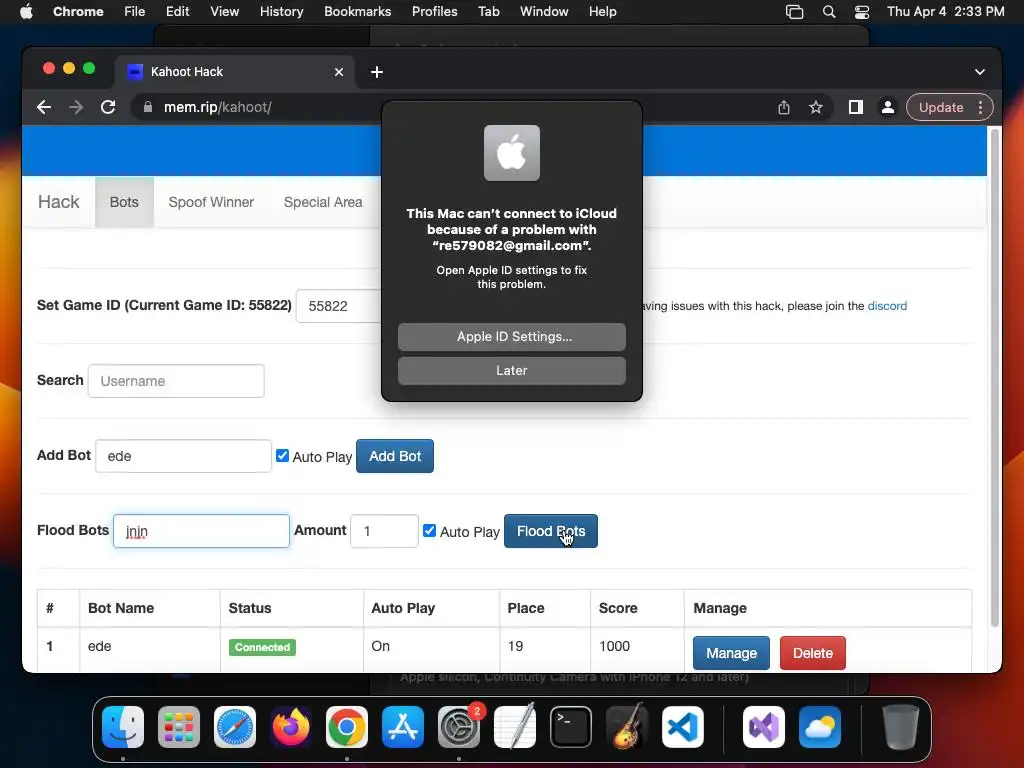Open the Edit menu
1024x768 pixels.
click(177, 12)
